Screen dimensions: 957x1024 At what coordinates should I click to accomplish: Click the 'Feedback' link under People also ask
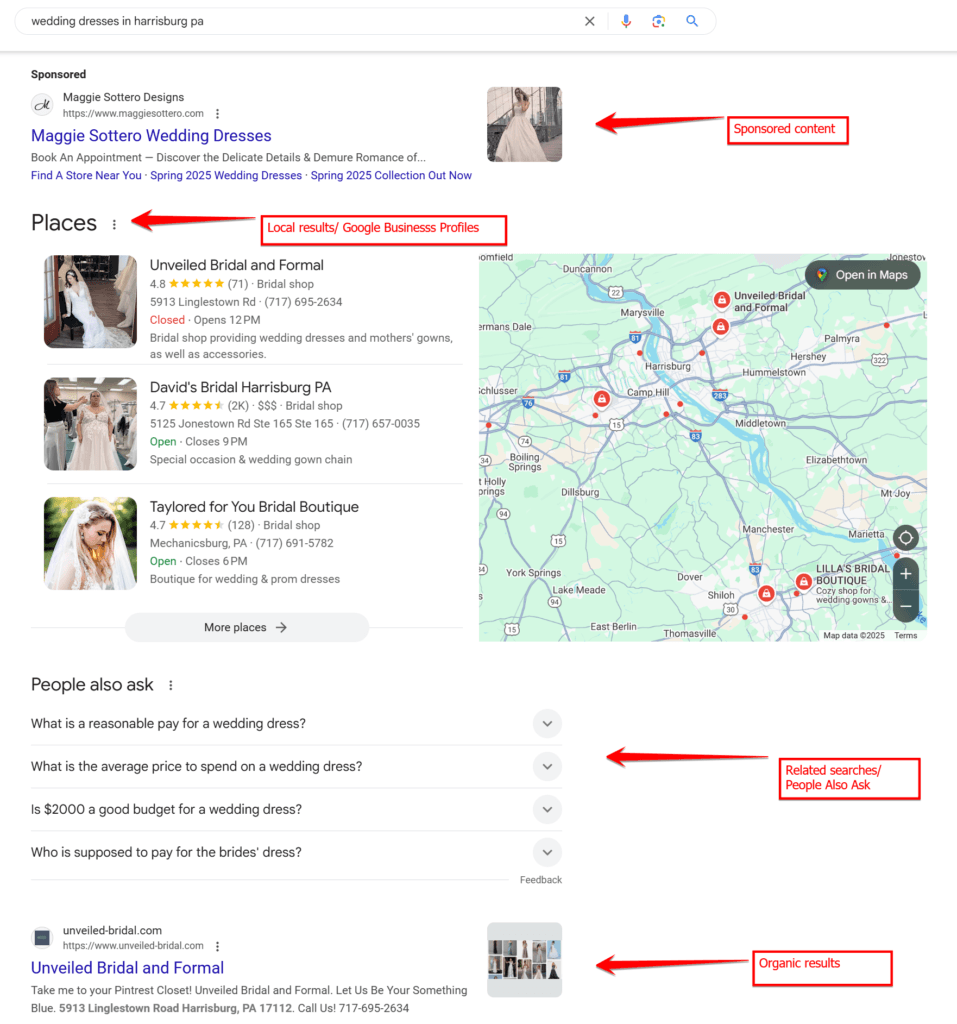[x=540, y=879]
